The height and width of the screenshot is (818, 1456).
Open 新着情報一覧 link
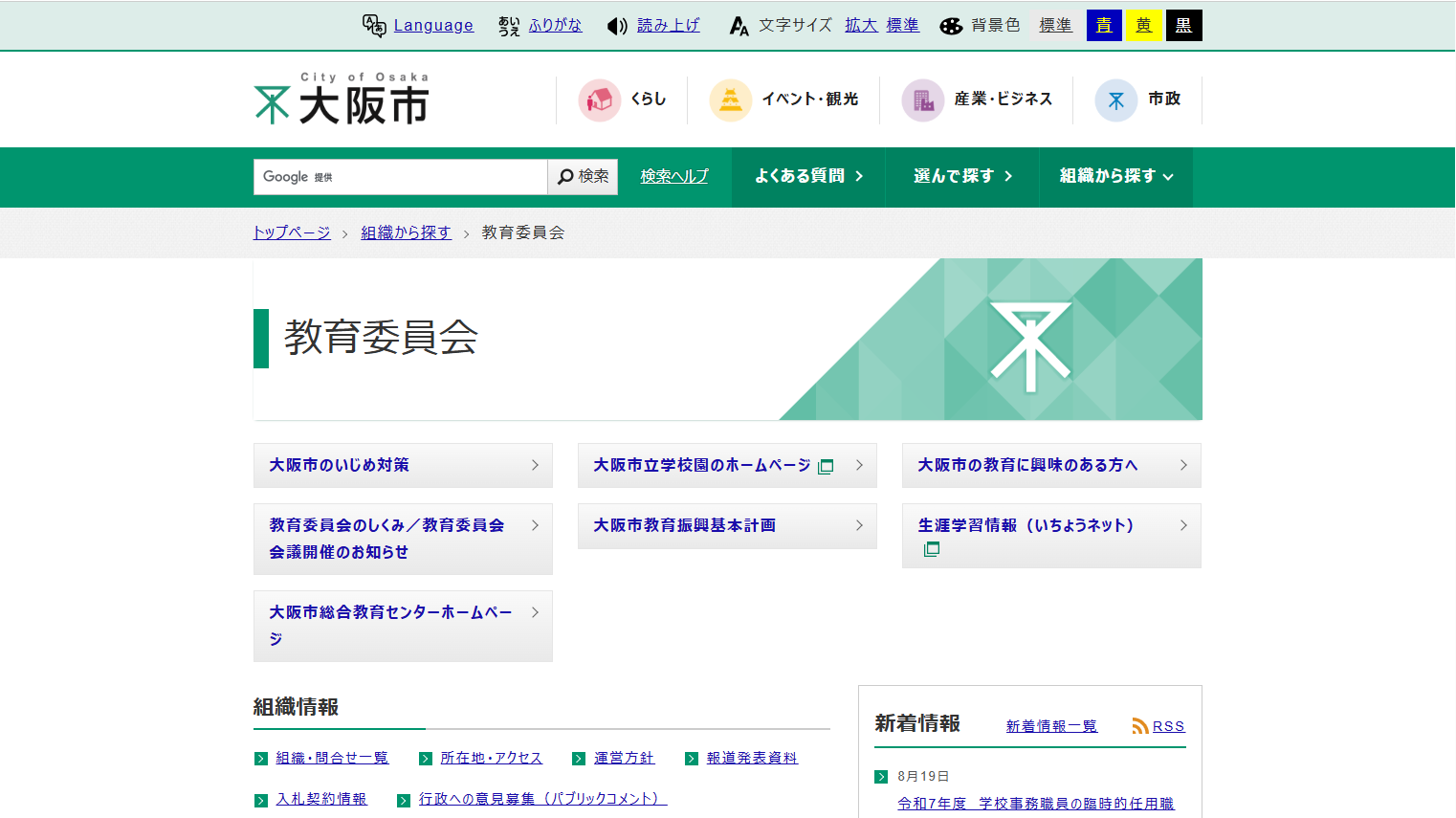(1051, 726)
